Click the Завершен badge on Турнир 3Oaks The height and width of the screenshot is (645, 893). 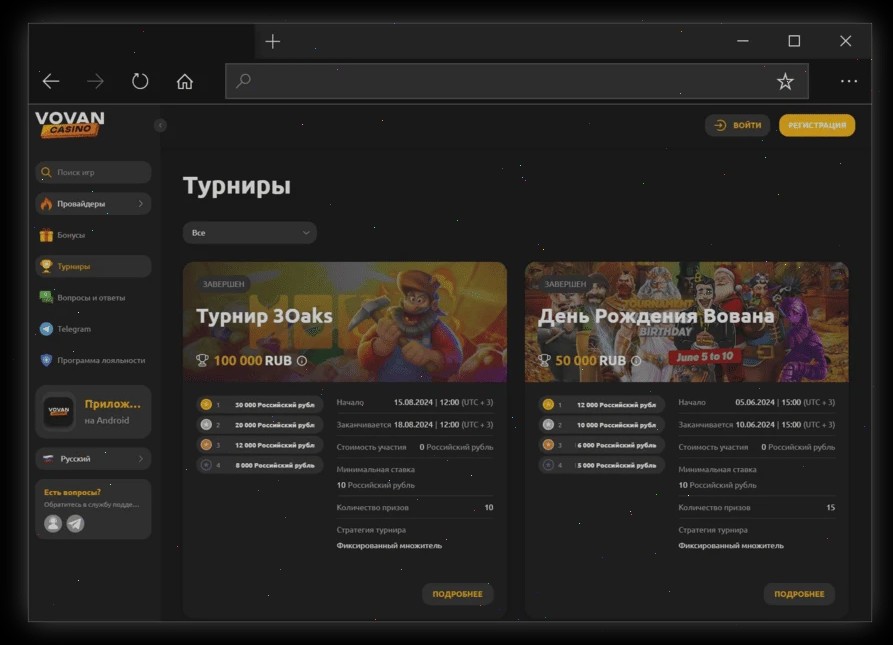point(223,284)
